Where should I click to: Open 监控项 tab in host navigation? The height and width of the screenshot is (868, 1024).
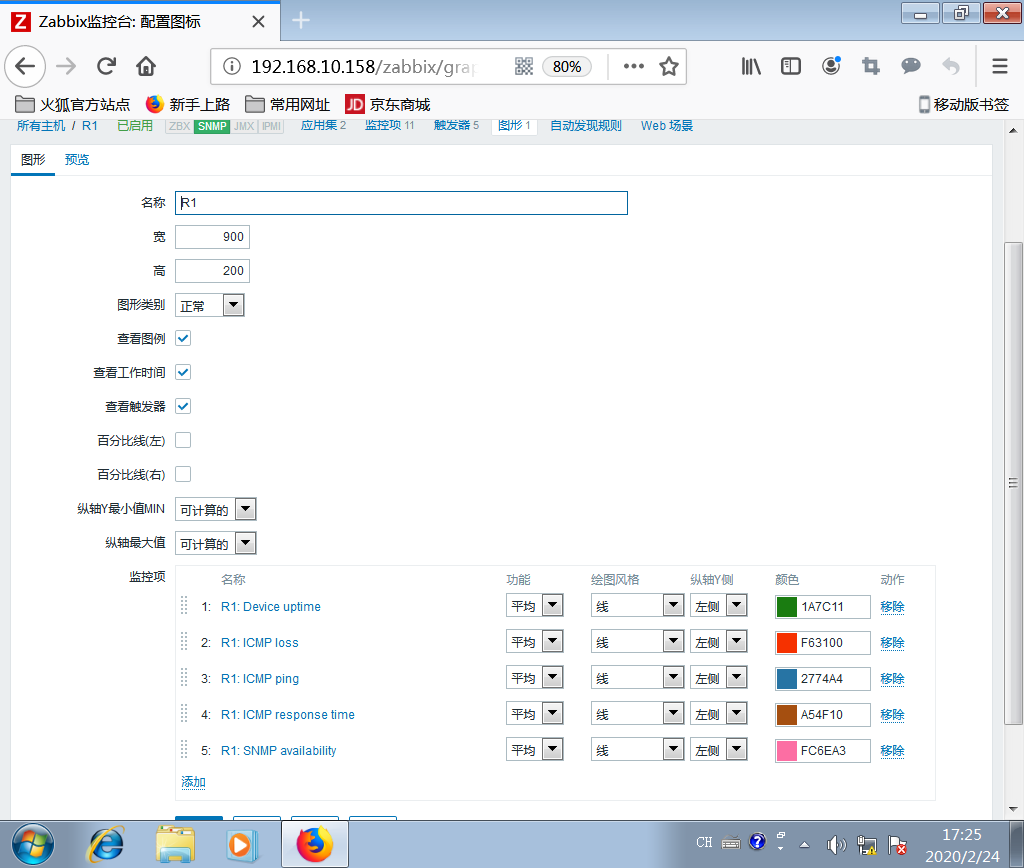tap(389, 125)
